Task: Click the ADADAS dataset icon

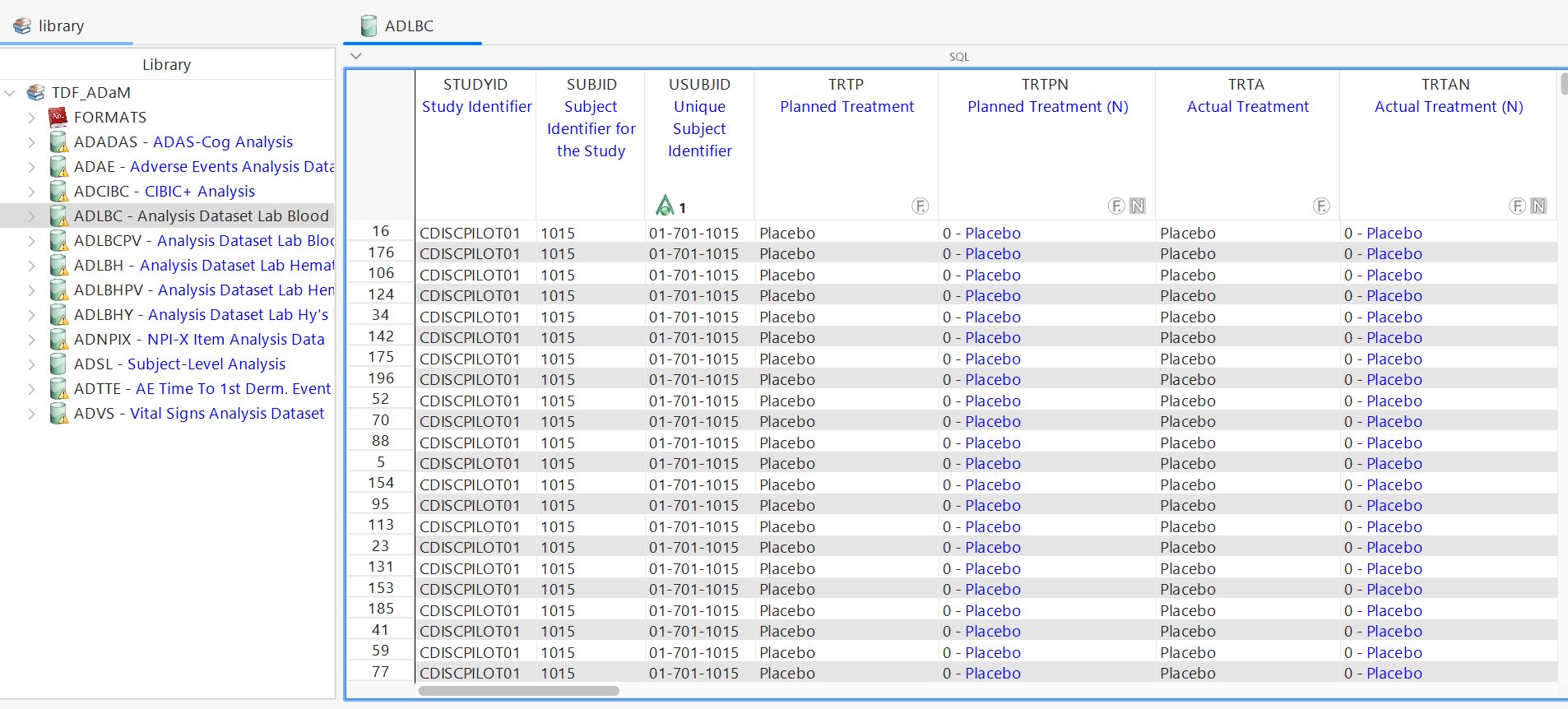Action: point(58,141)
